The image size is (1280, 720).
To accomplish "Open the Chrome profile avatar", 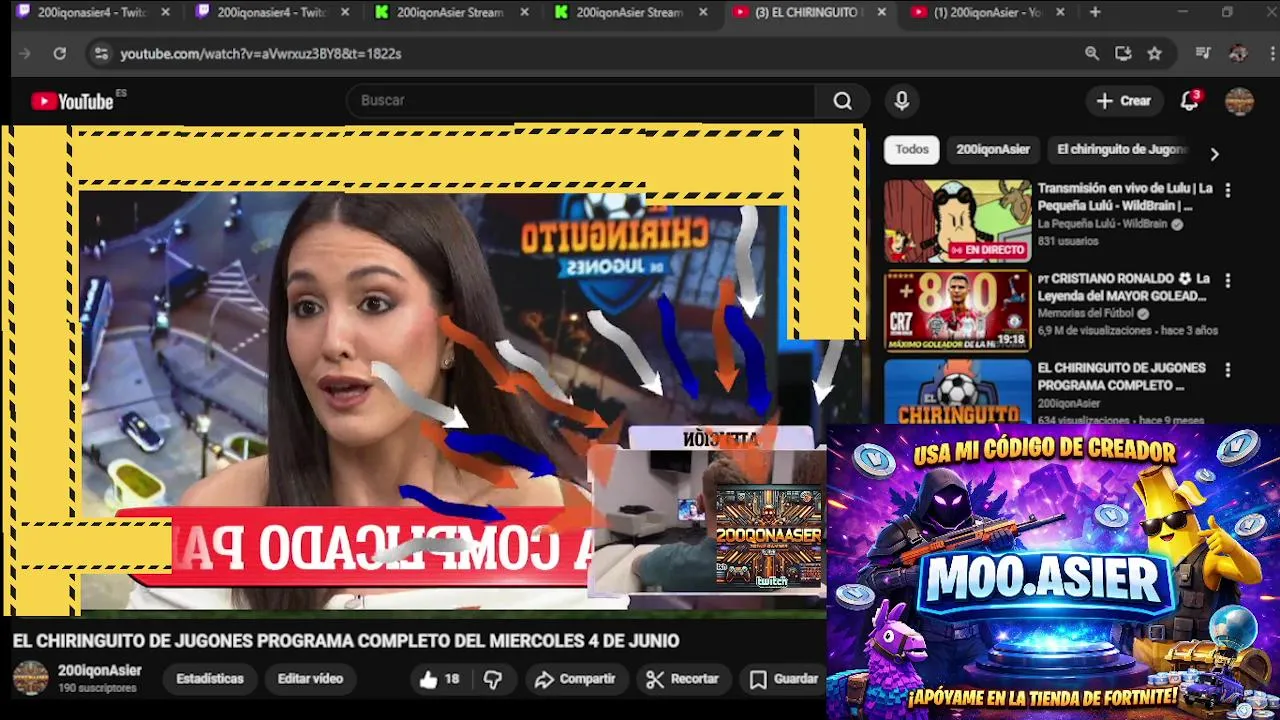I will (1238, 53).
